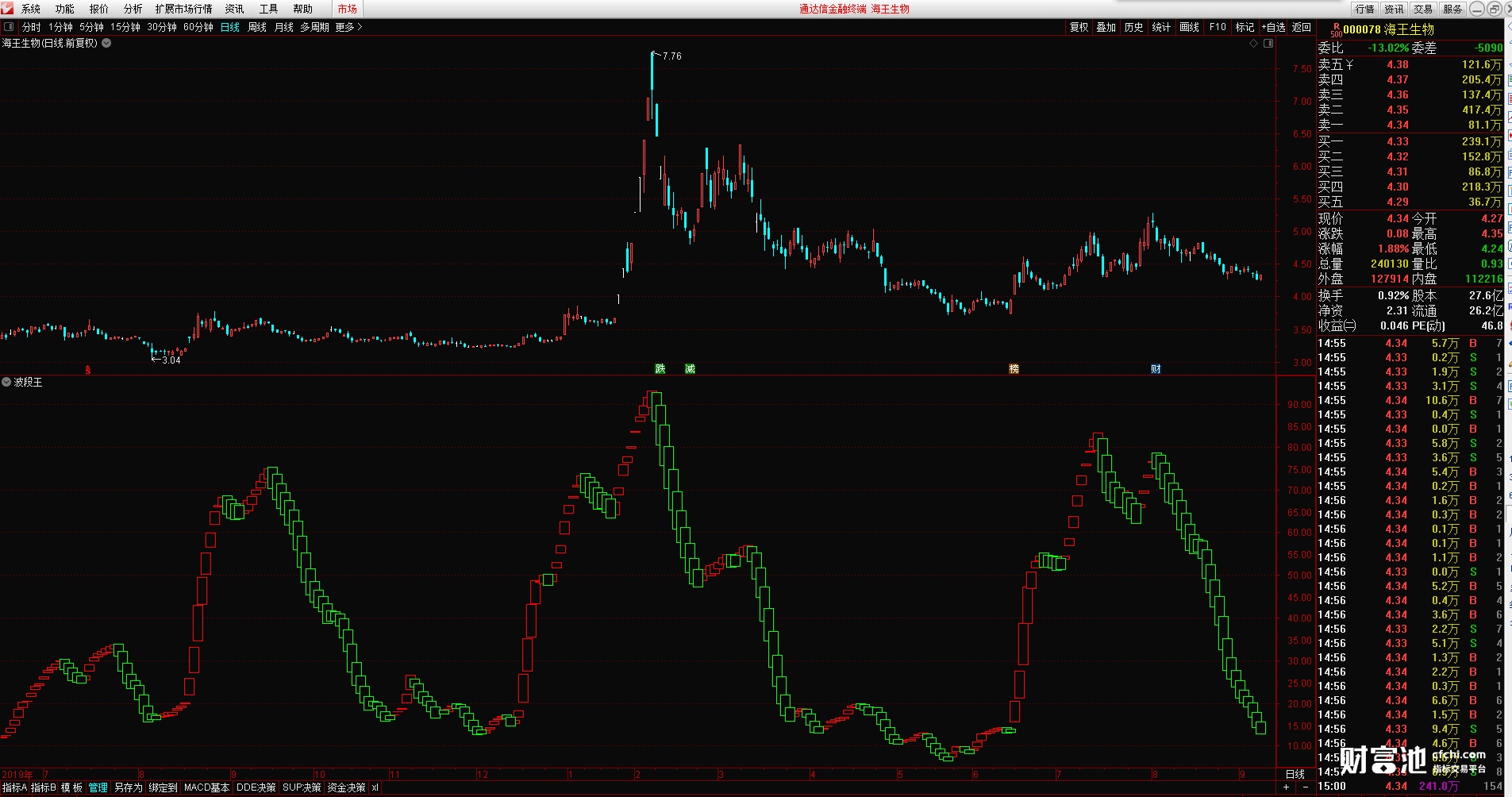Click the 叠加 overlay button
The height and width of the screenshot is (797, 1512).
(x=1106, y=27)
